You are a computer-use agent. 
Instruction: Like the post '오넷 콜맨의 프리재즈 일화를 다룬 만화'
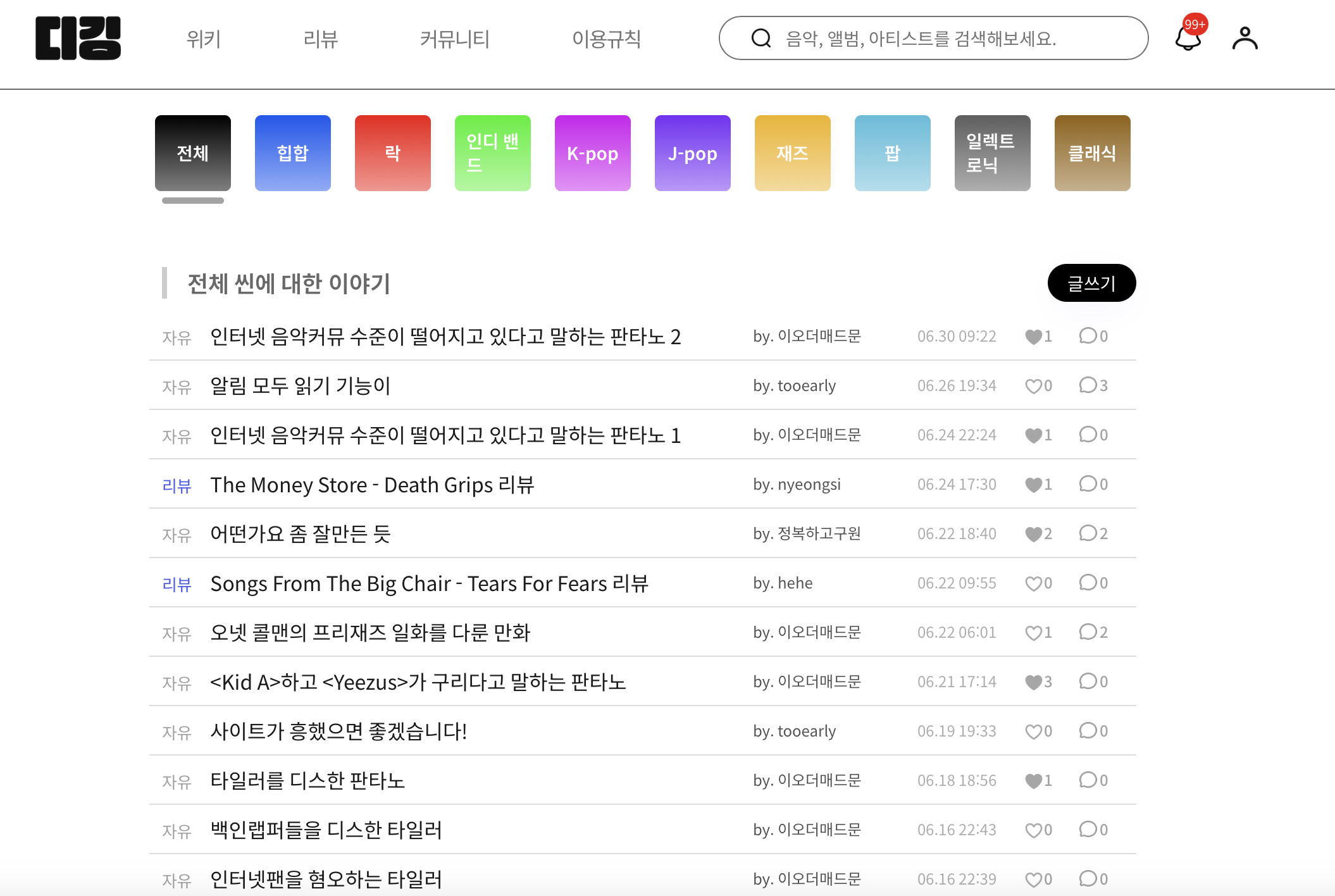pyautogui.click(x=1033, y=633)
